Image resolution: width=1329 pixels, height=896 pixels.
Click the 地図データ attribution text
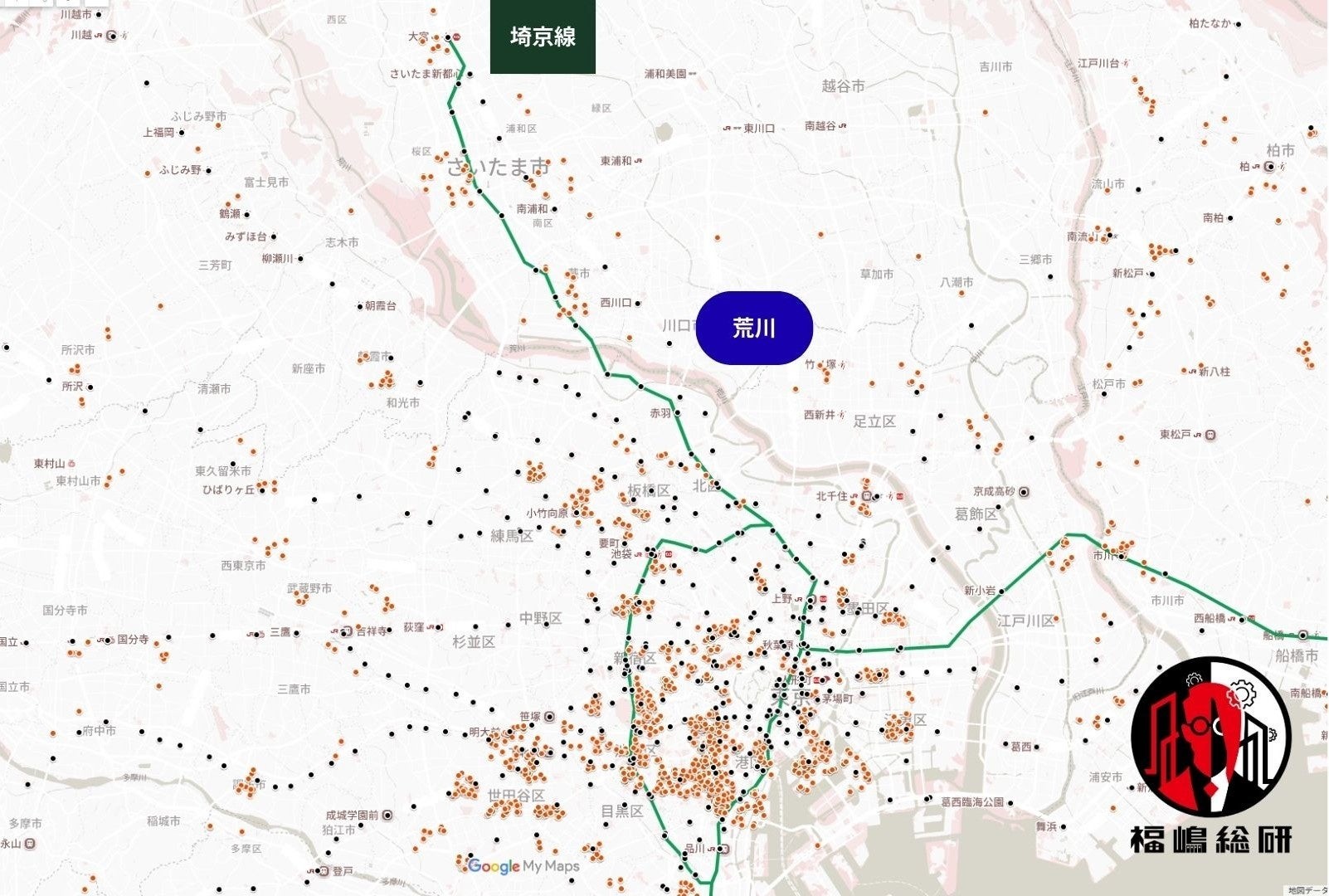[1307, 889]
